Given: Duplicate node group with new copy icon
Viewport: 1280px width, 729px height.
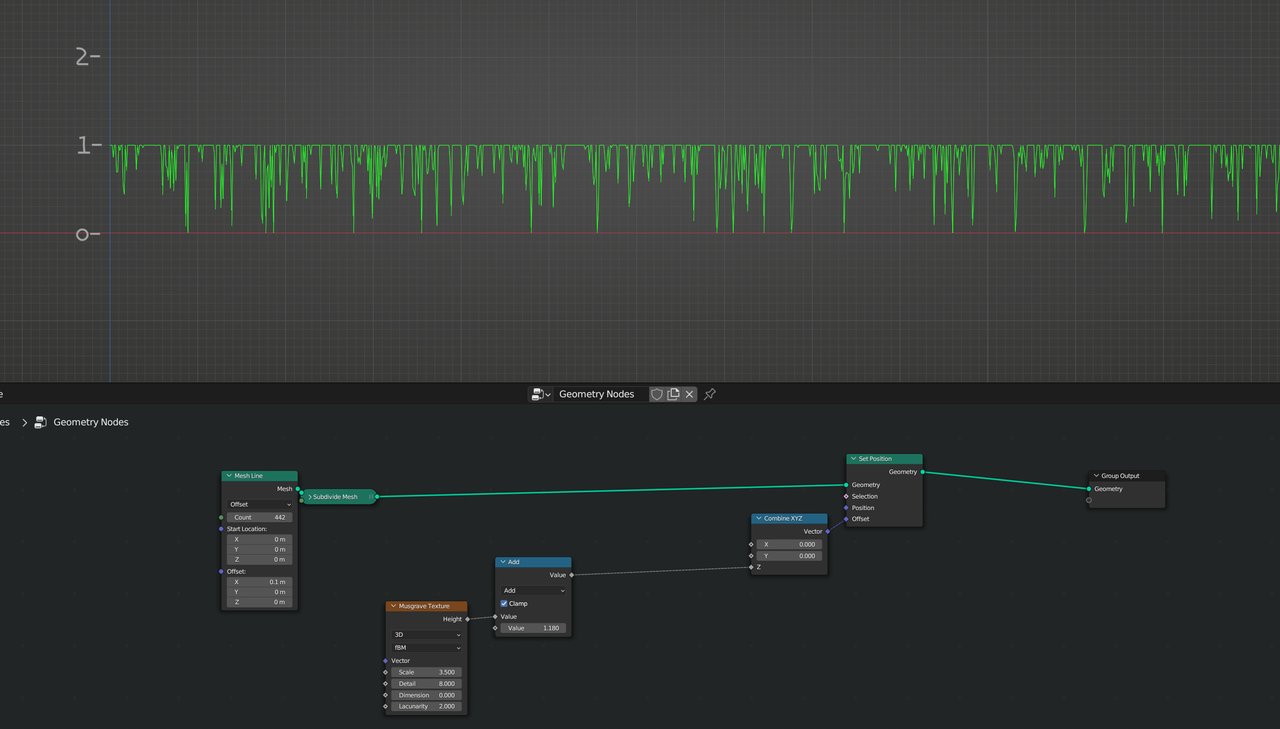Looking at the screenshot, I should (673, 394).
